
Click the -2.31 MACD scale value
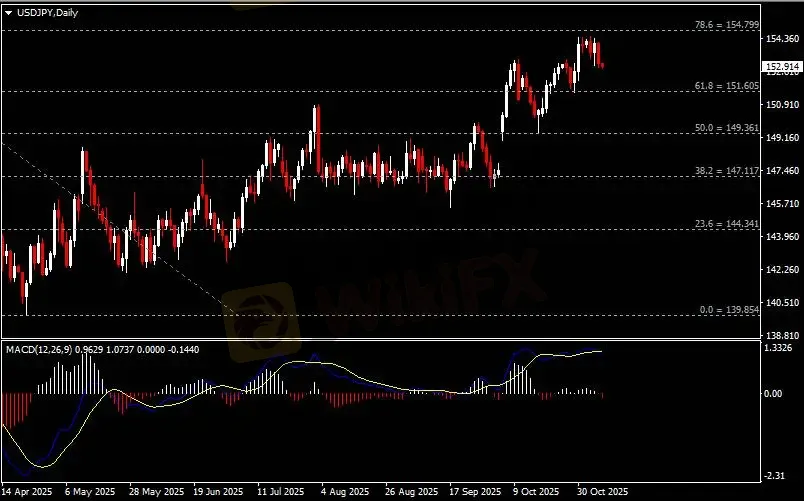[x=777, y=476]
